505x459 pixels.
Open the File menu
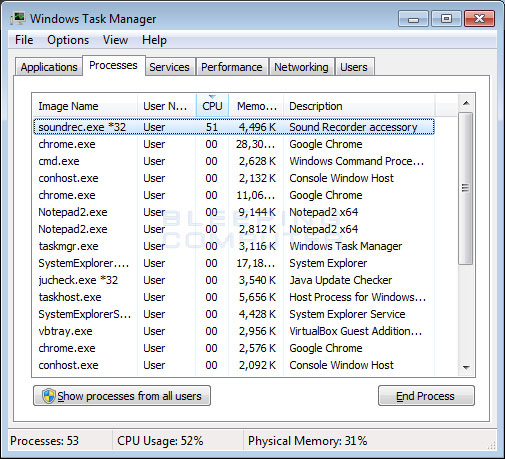(x=24, y=40)
